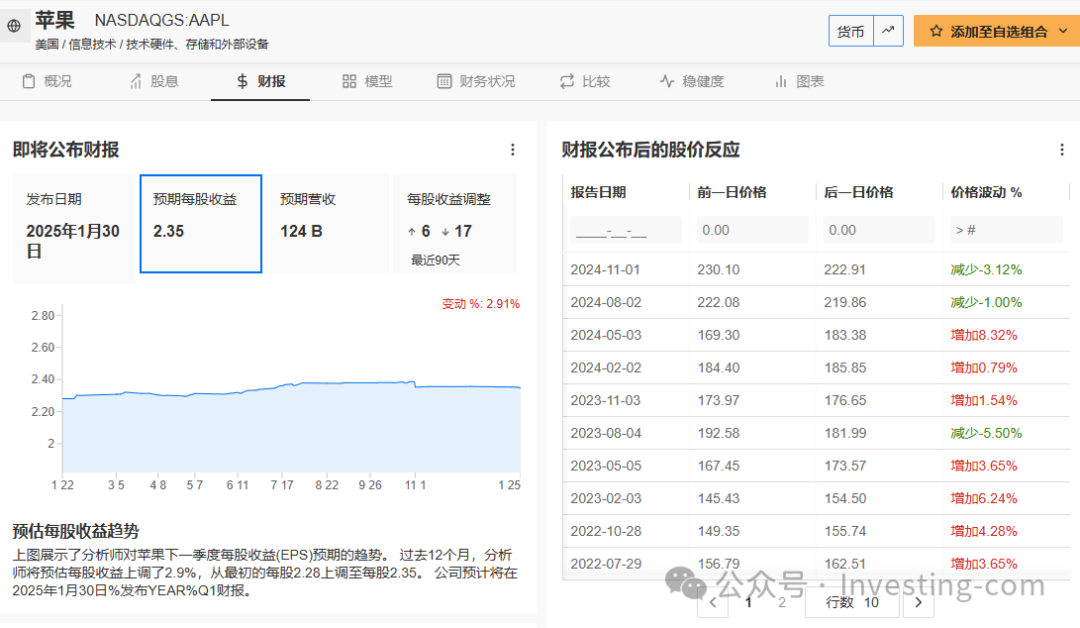This screenshot has height=628, width=1080.
Task: Click the 货币 button
Action: [851, 31]
